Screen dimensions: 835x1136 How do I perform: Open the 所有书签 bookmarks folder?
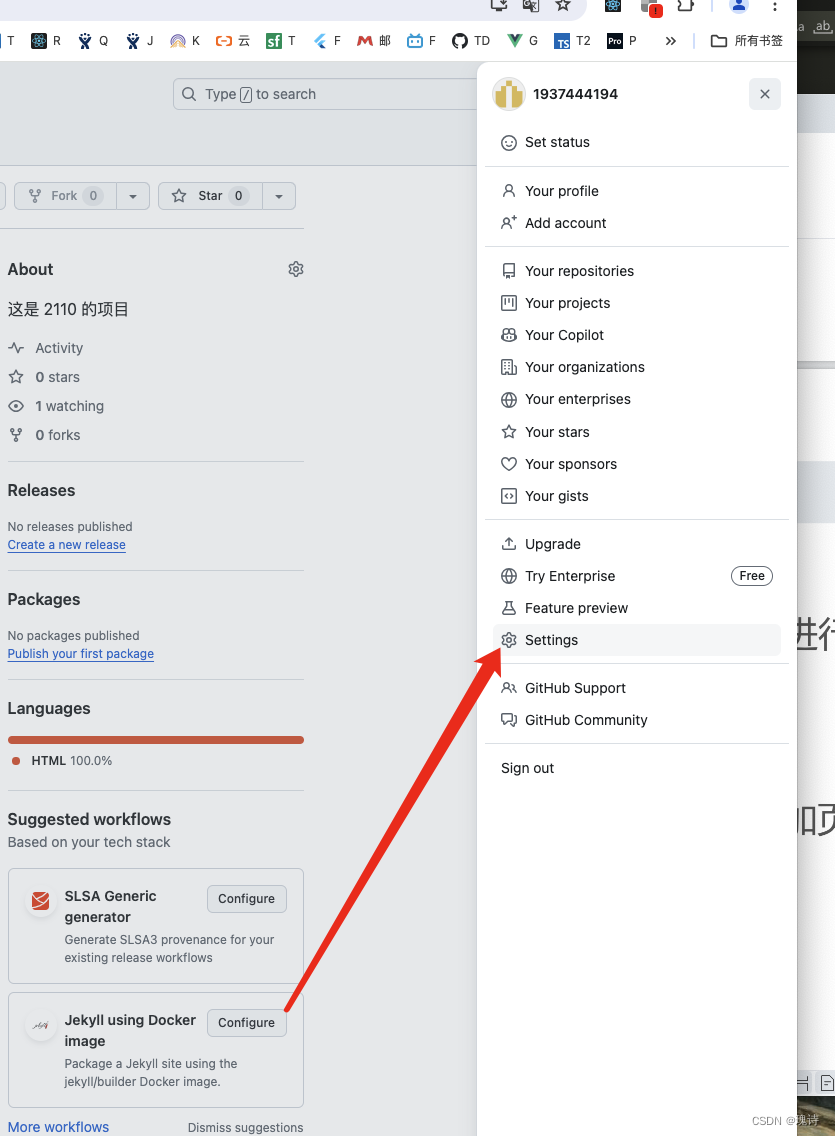point(747,41)
